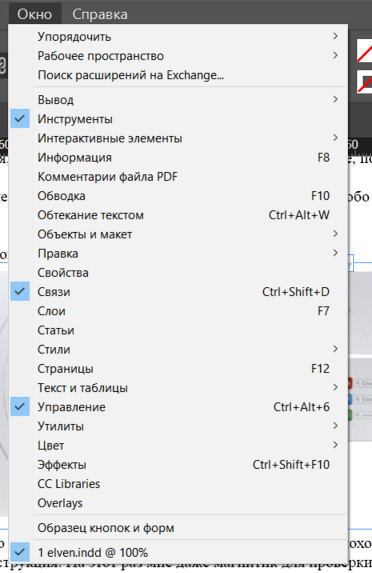Close the Окно menu via its title
The width and height of the screenshot is (372, 573).
(x=35, y=14)
